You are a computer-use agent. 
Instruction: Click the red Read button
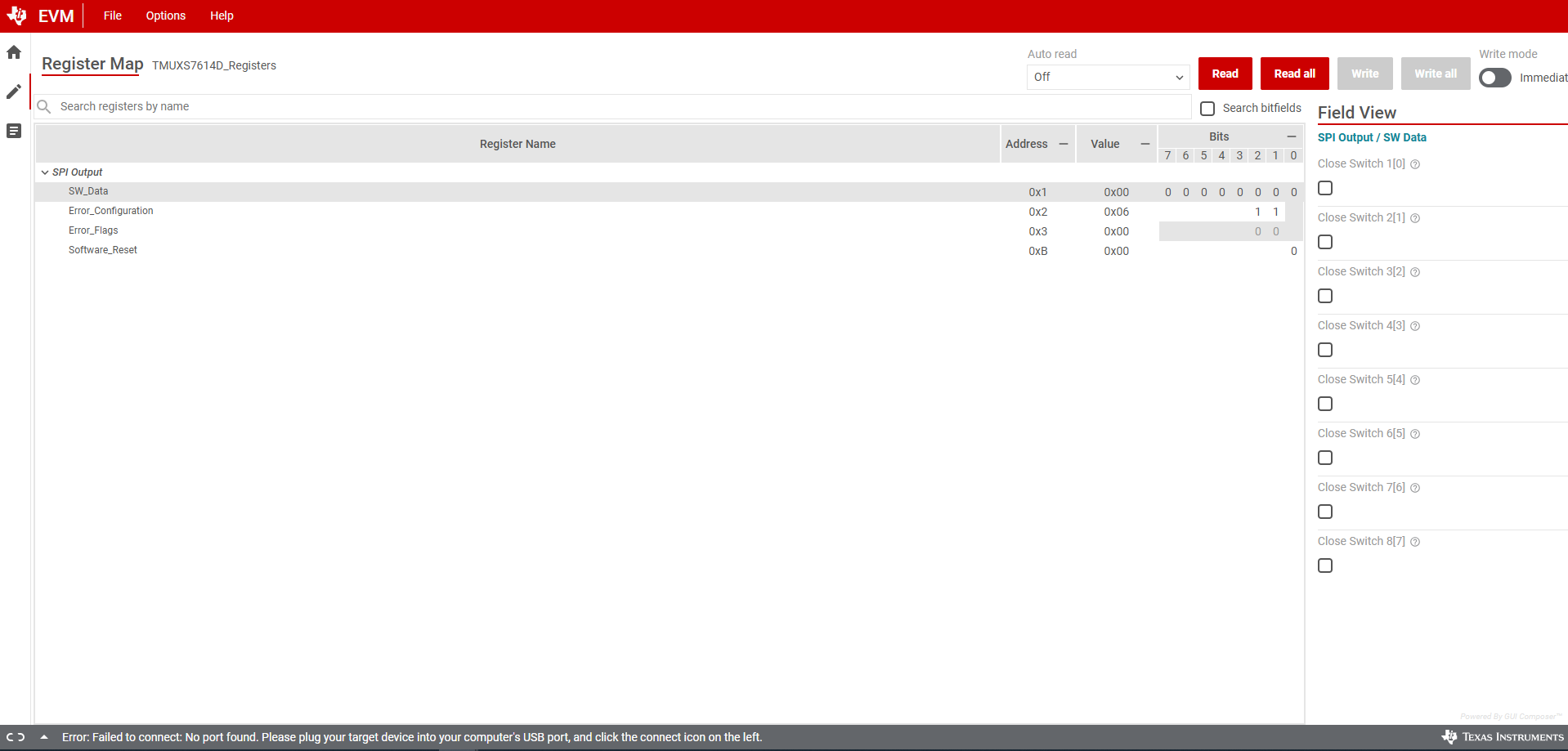tap(1225, 74)
